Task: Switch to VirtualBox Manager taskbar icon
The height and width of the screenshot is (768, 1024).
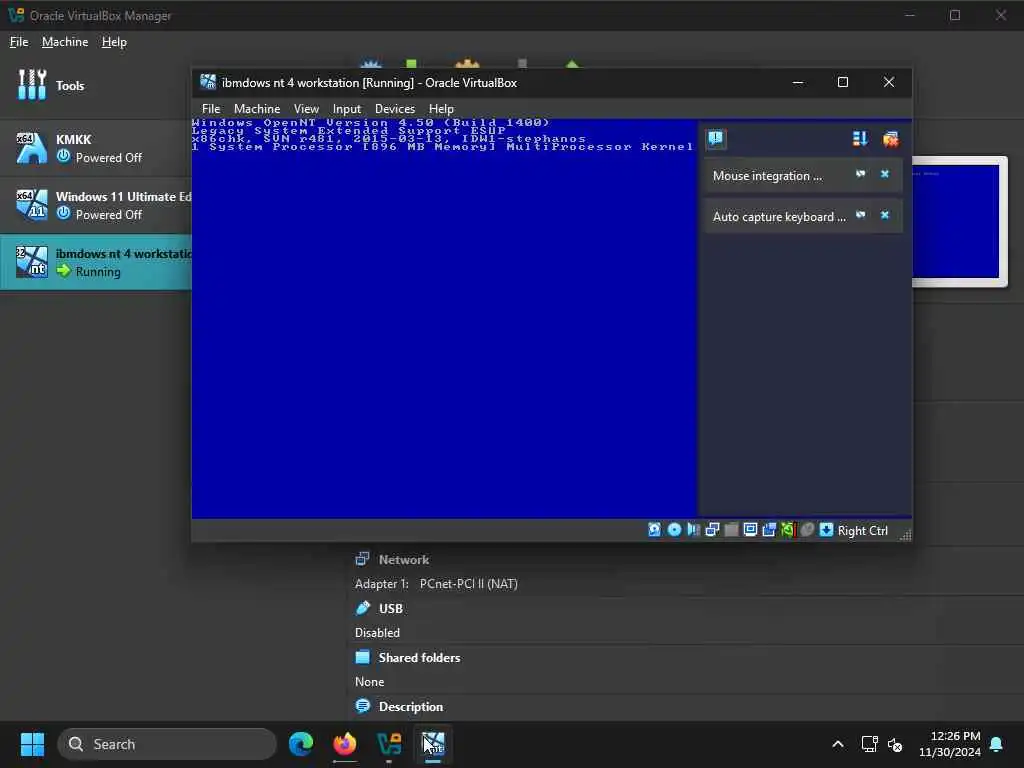Action: click(x=389, y=744)
